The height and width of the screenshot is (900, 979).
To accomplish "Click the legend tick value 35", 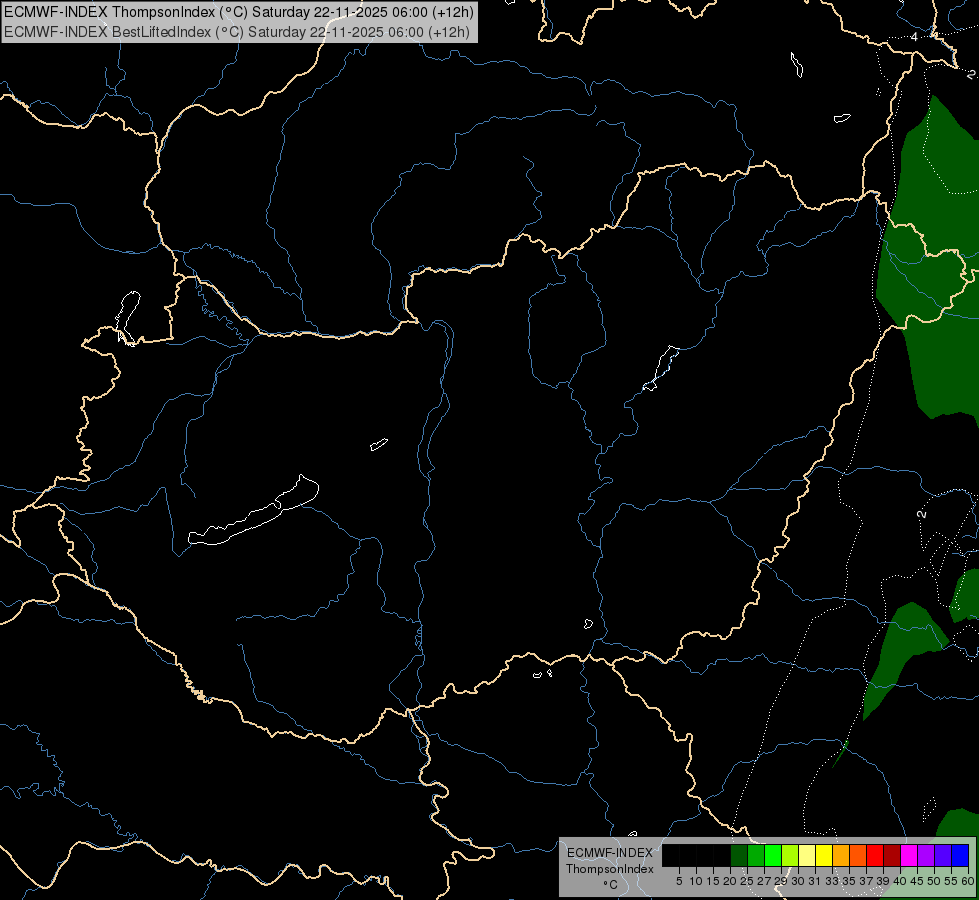I will (x=849, y=881).
